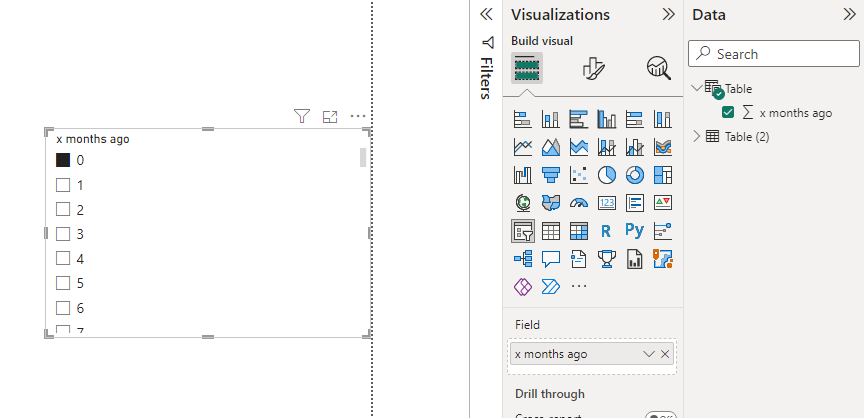Screen dimensions: 864x418
Task: Click the Slicer visual icon
Action: [522, 231]
